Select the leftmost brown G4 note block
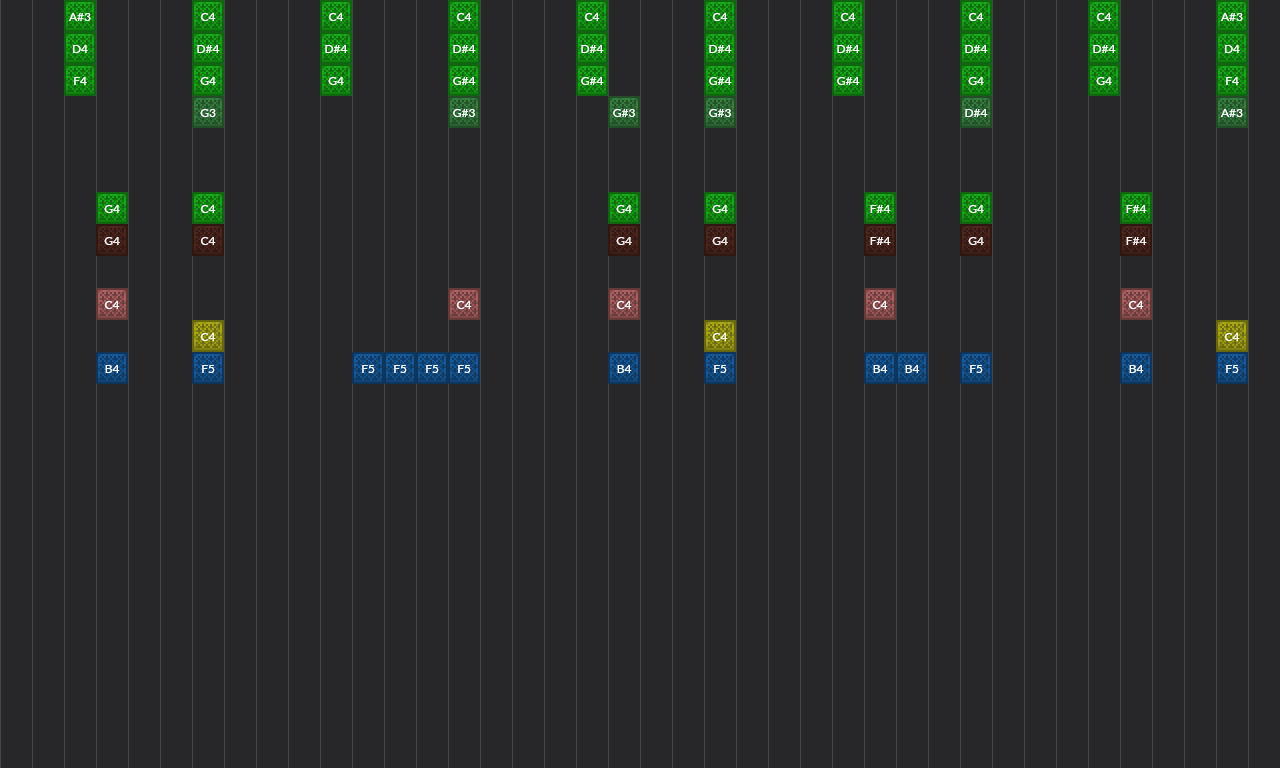Screen dimensions: 1280x768 tap(112, 241)
